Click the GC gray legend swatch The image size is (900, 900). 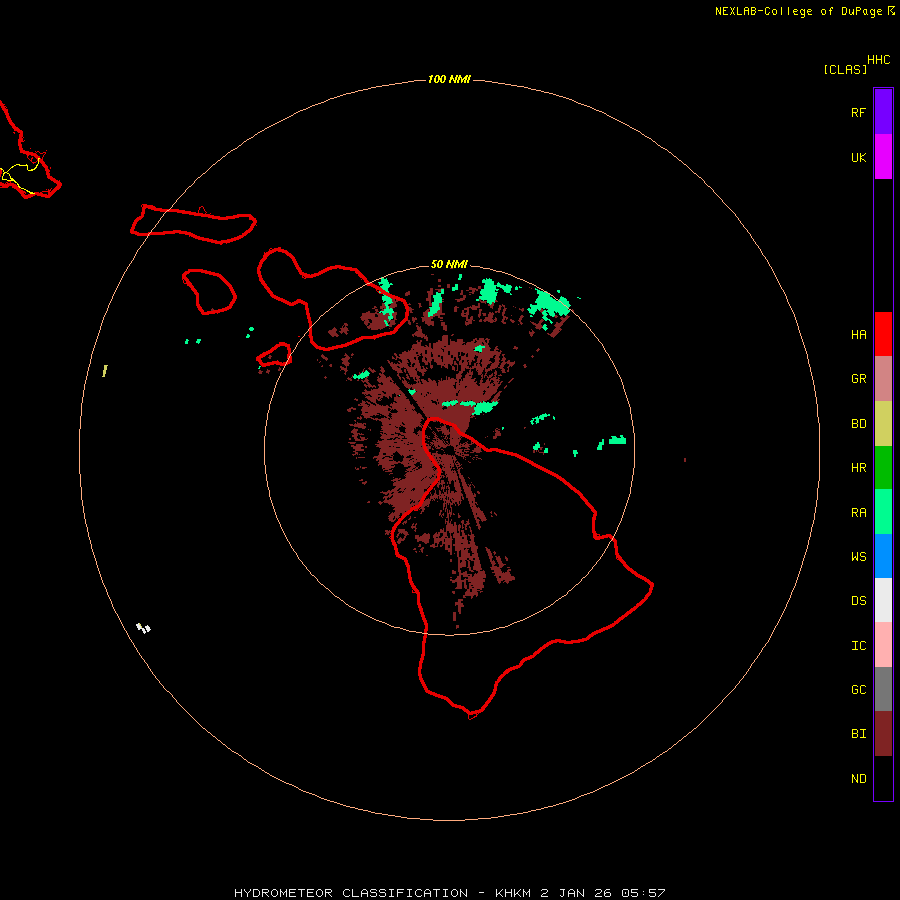883,689
